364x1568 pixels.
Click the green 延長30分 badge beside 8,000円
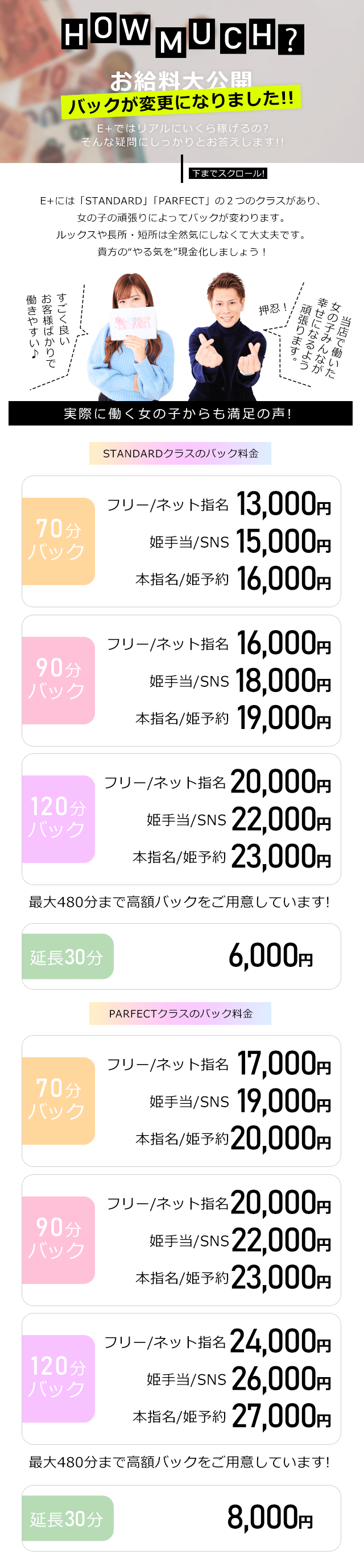pos(68,1519)
